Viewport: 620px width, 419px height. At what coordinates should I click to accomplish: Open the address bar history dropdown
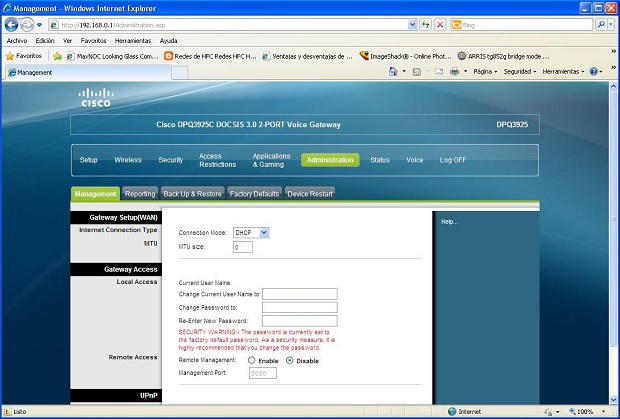[x=412, y=25]
